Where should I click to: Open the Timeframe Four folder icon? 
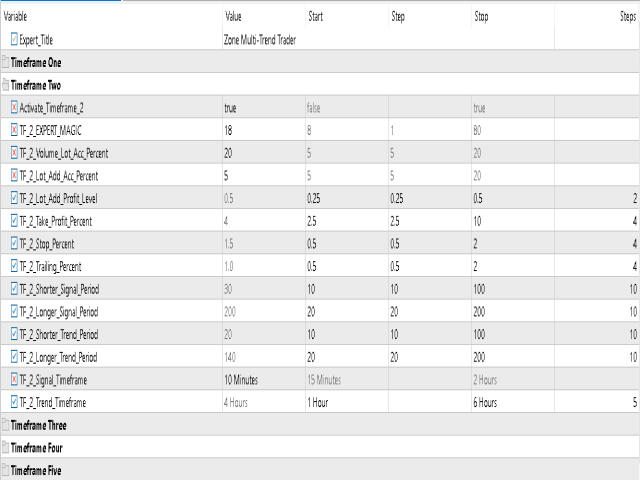pos(6,448)
